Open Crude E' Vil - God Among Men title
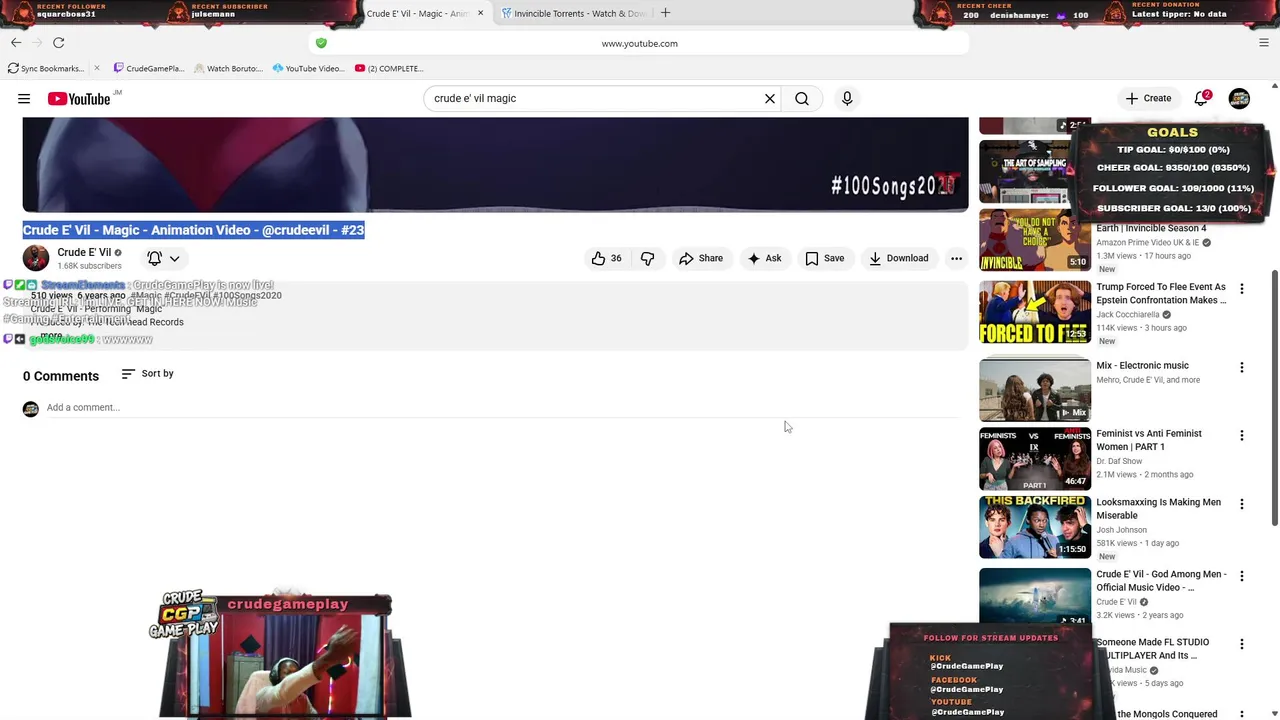This screenshot has width=1280, height=720. 1161,581
